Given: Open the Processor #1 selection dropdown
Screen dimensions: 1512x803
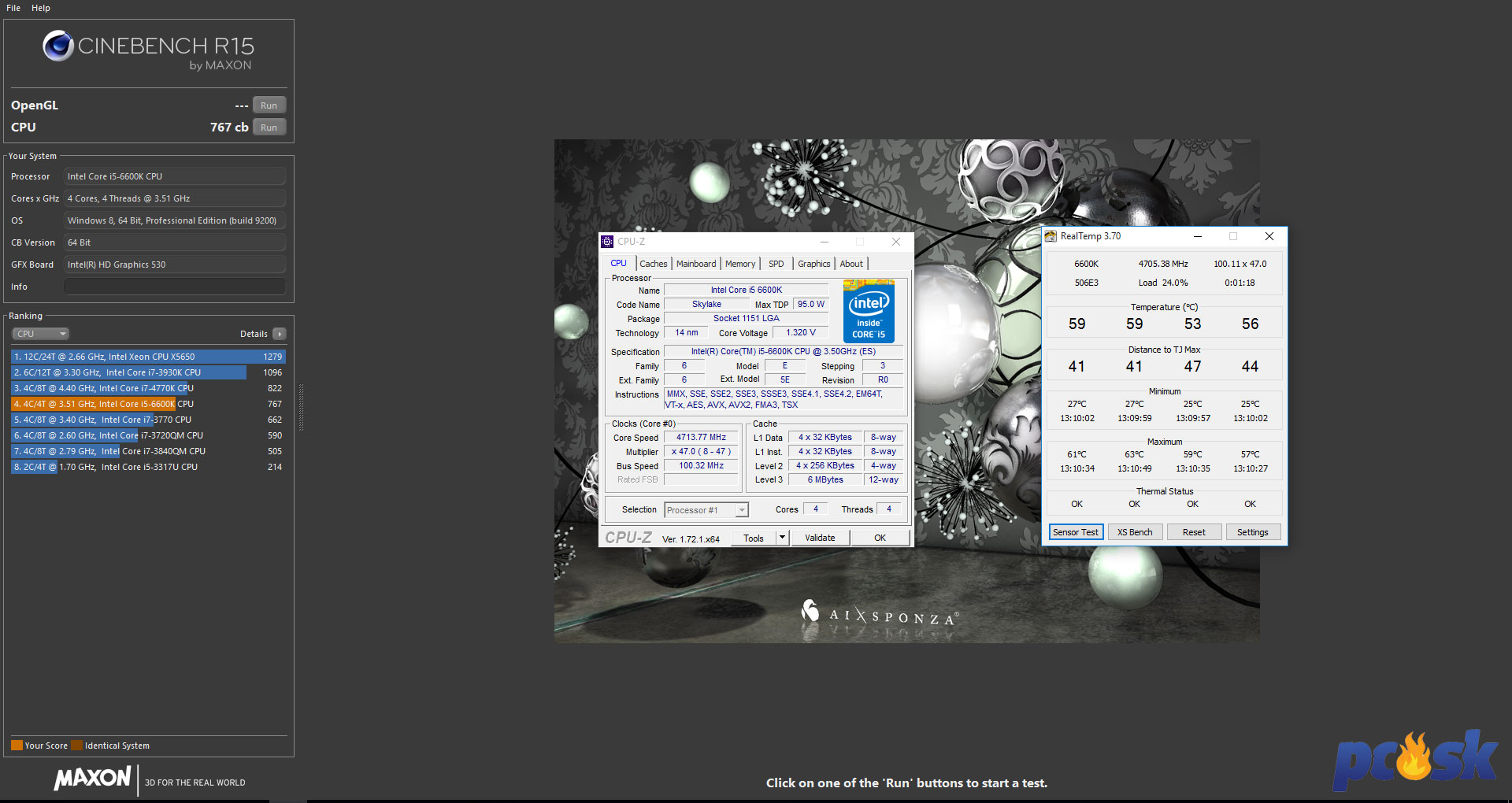Looking at the screenshot, I should pyautogui.click(x=706, y=510).
